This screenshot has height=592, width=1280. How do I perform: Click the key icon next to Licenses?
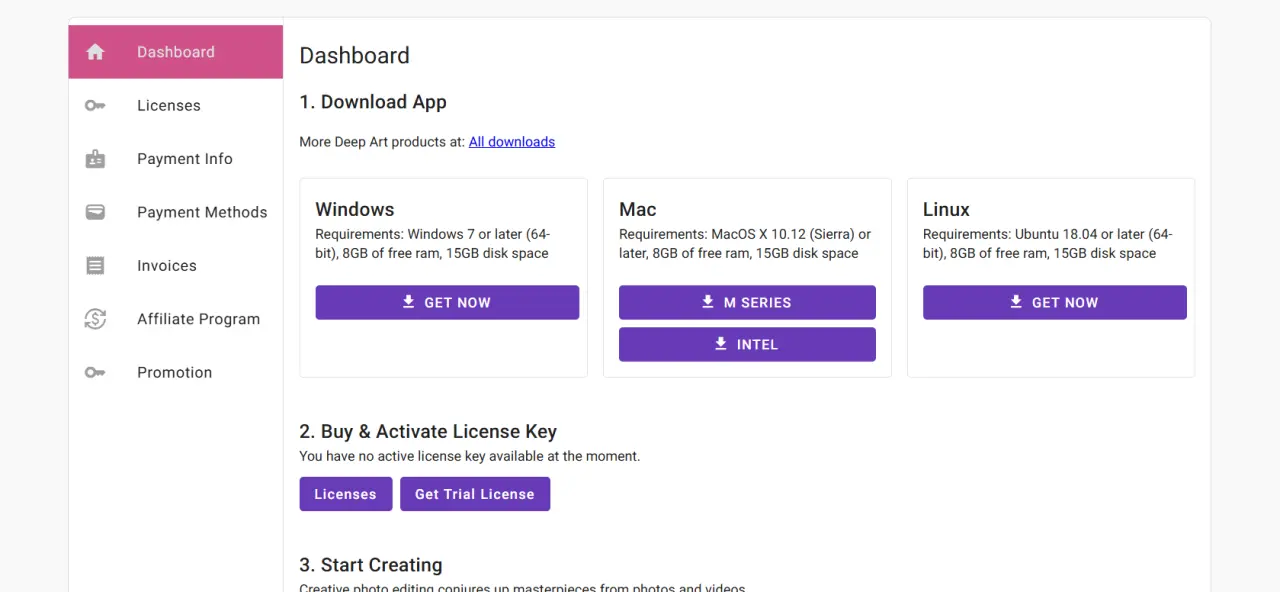[x=95, y=105]
